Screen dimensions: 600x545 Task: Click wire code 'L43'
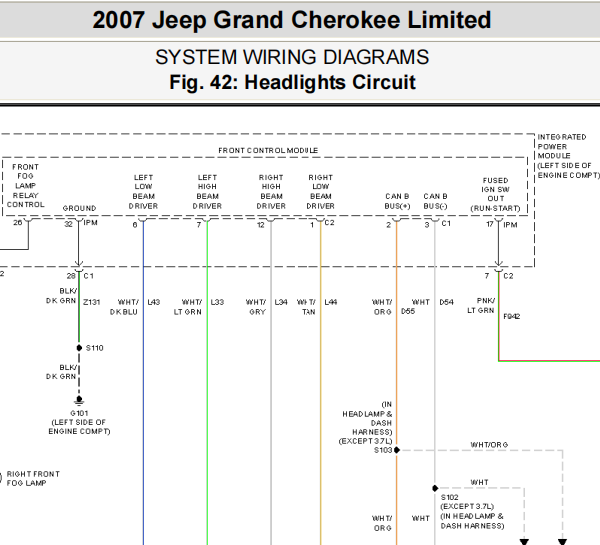[153, 302]
